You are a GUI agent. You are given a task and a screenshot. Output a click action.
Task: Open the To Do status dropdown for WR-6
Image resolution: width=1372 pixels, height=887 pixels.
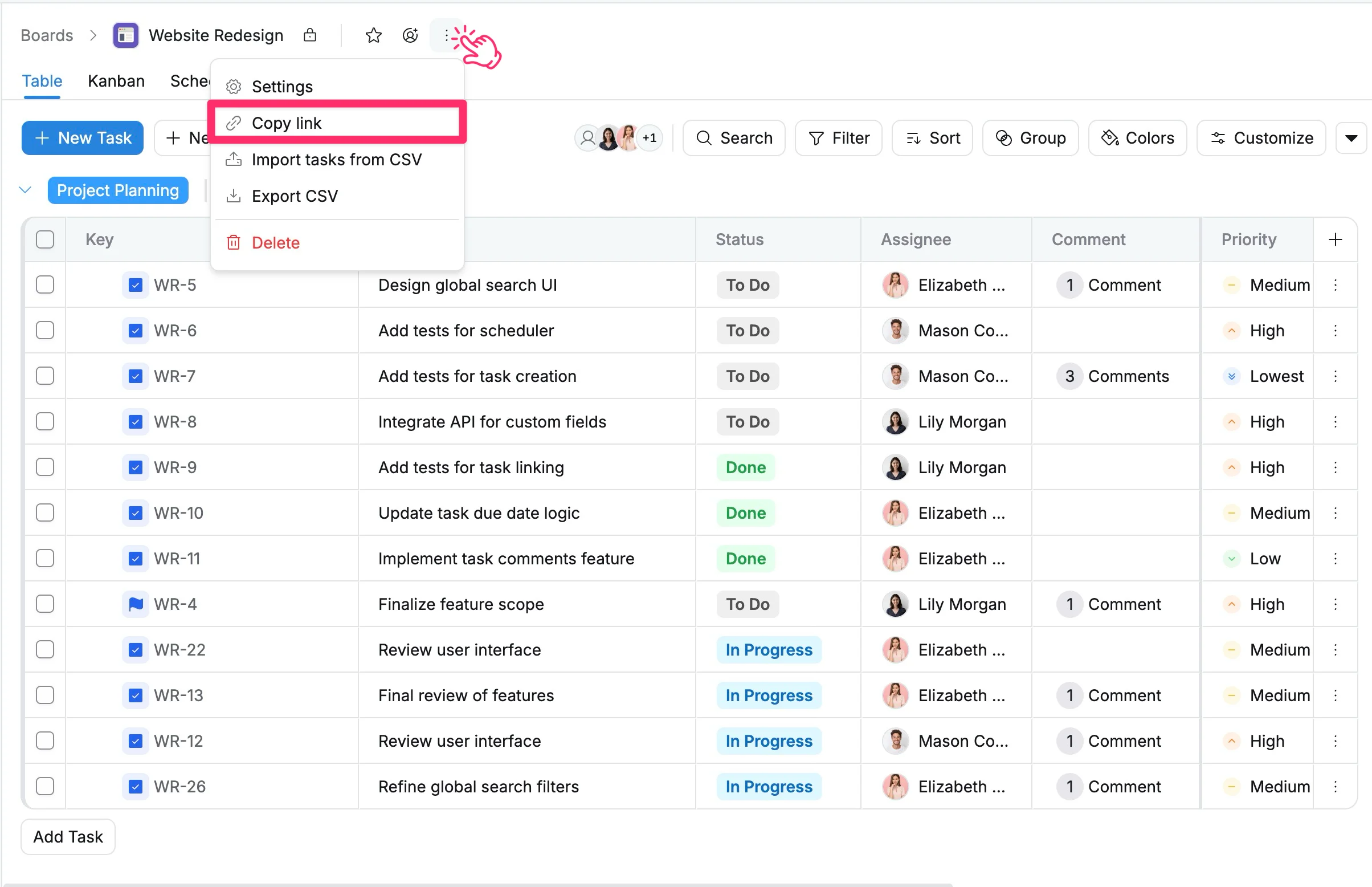pos(747,331)
